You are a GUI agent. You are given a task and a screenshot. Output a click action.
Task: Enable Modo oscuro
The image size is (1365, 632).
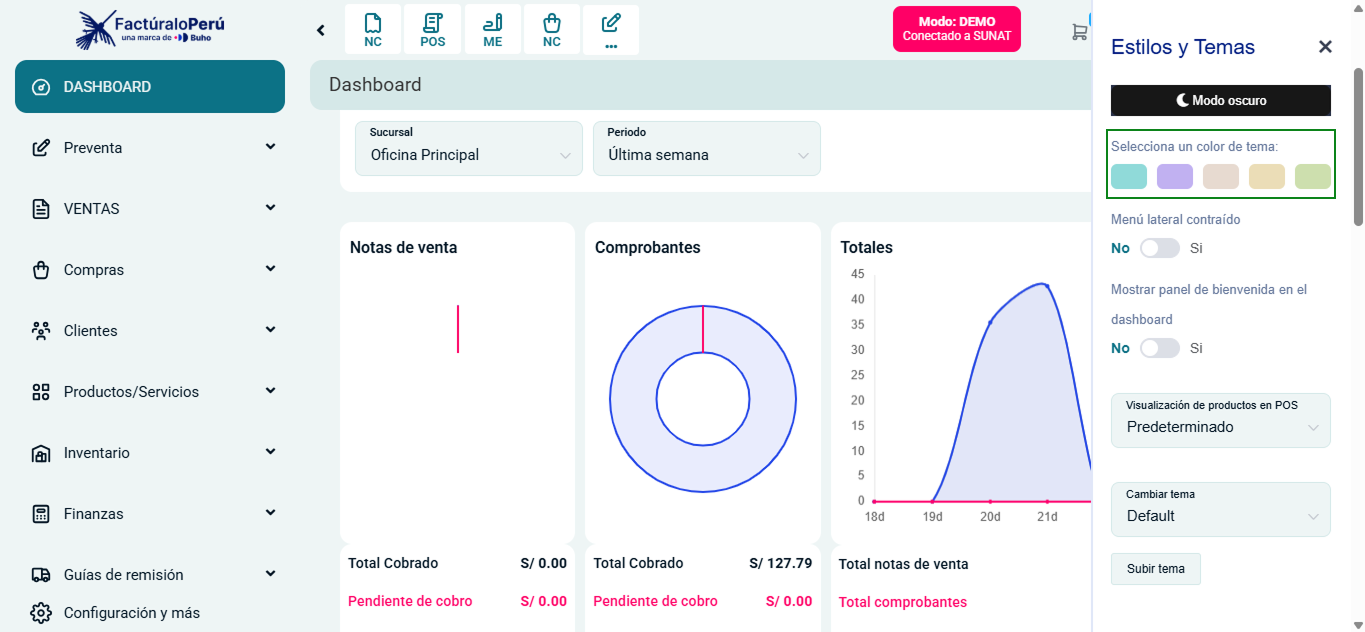[1220, 100]
